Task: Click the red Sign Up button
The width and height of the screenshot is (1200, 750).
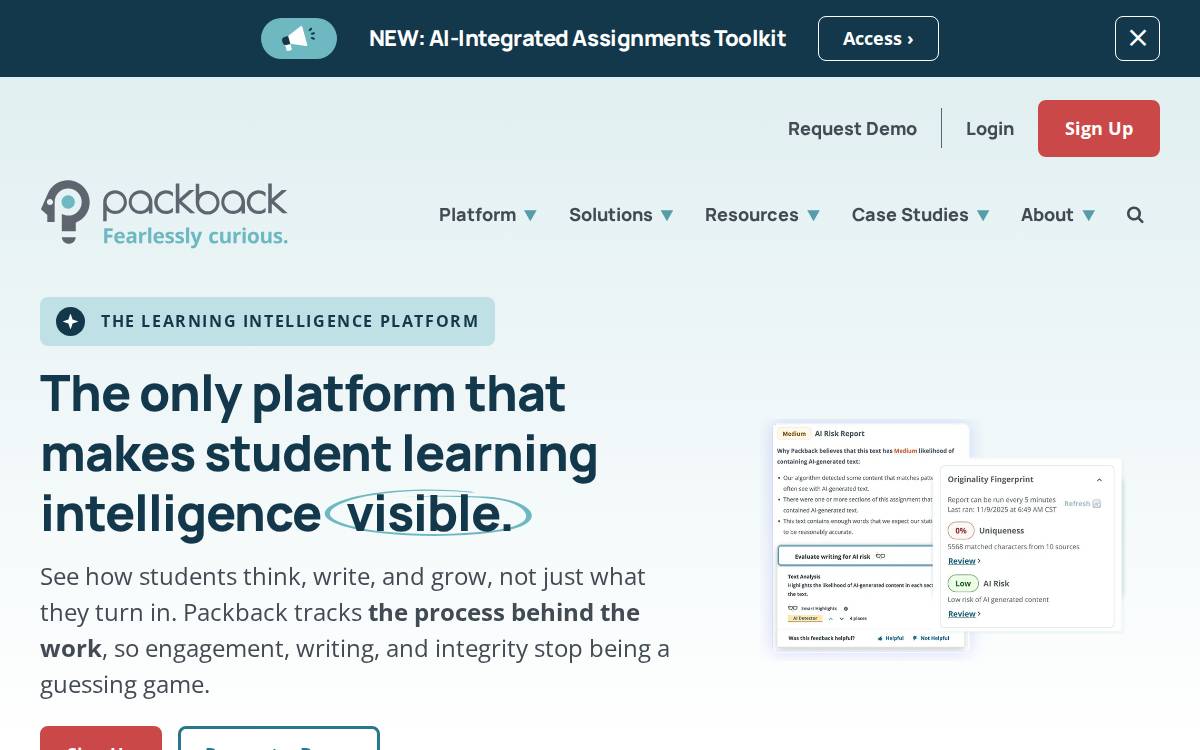Action: coord(1099,128)
